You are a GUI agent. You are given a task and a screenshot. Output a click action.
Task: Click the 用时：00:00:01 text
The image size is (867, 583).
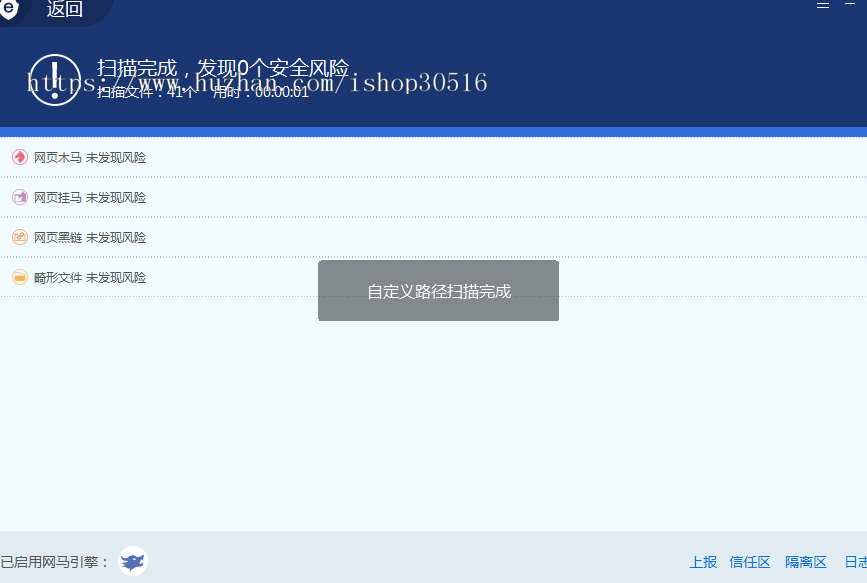click(x=261, y=92)
